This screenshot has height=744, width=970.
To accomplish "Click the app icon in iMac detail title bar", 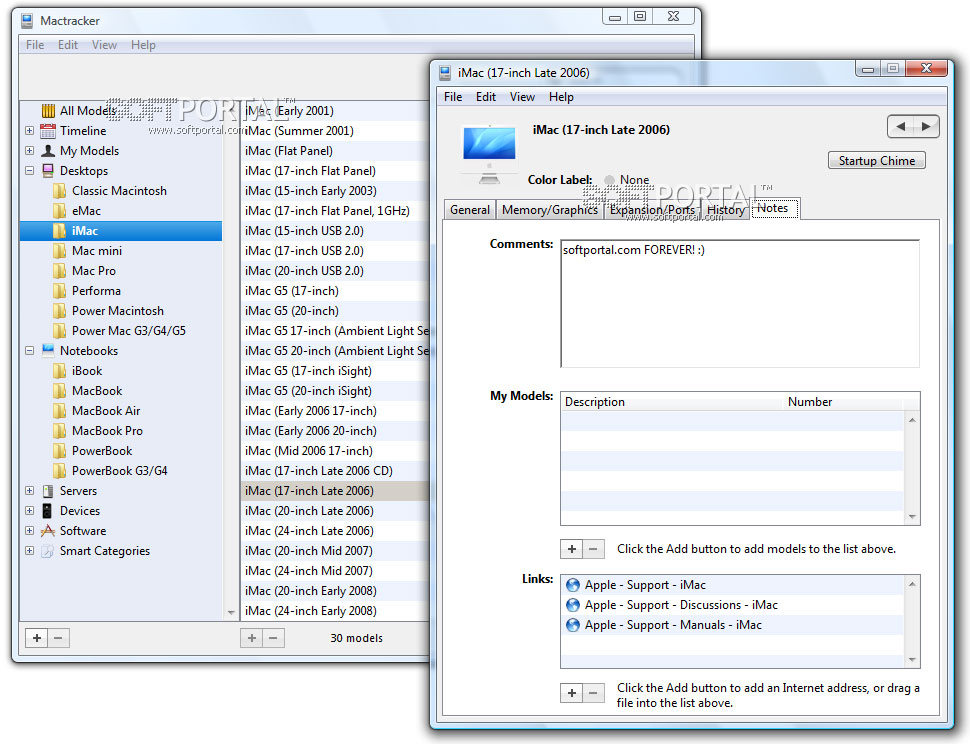I will (445, 73).
